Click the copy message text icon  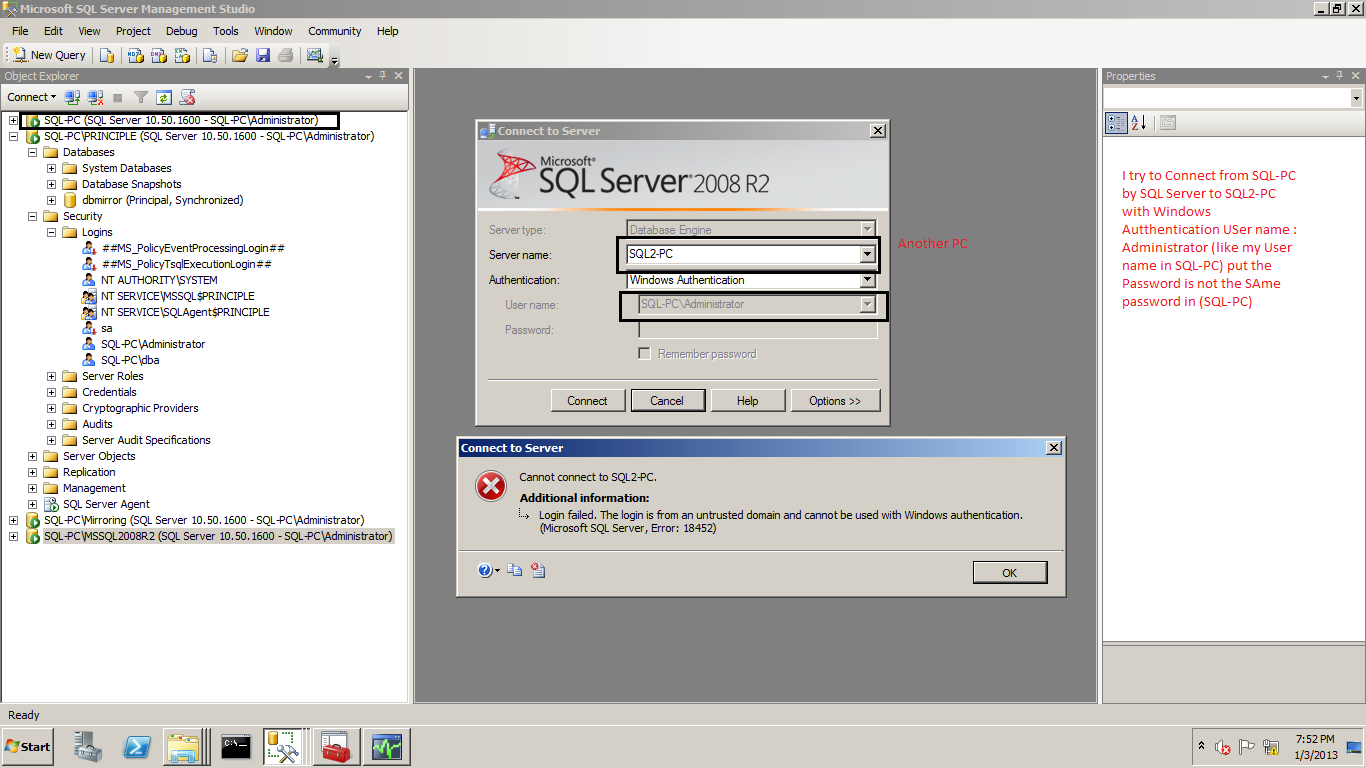click(x=515, y=570)
